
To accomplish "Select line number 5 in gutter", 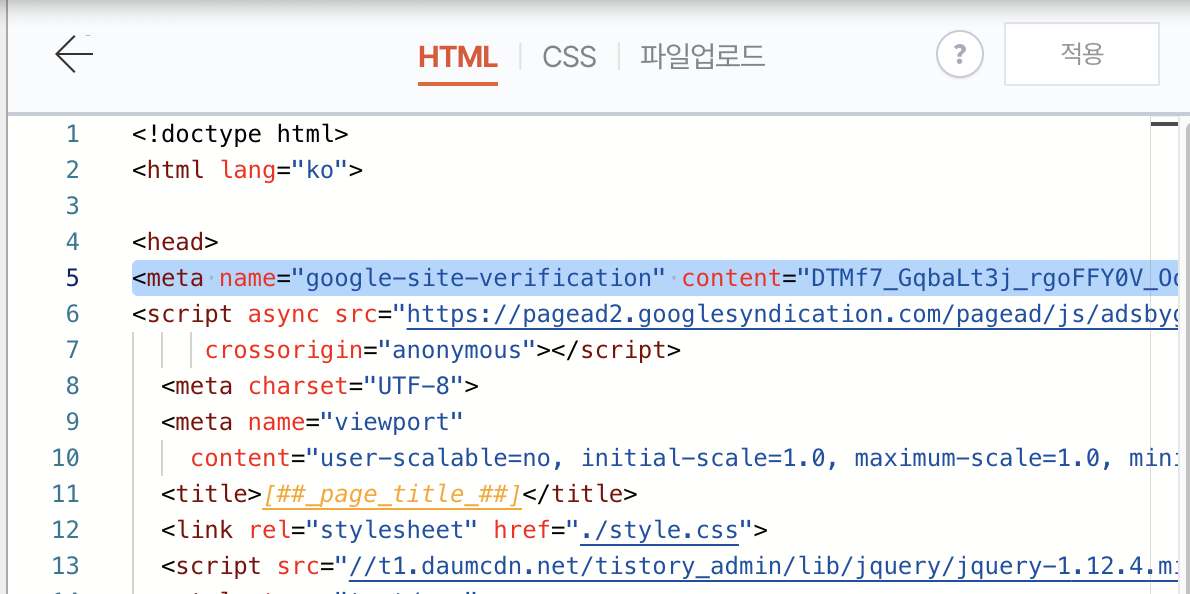I will [x=72, y=278].
